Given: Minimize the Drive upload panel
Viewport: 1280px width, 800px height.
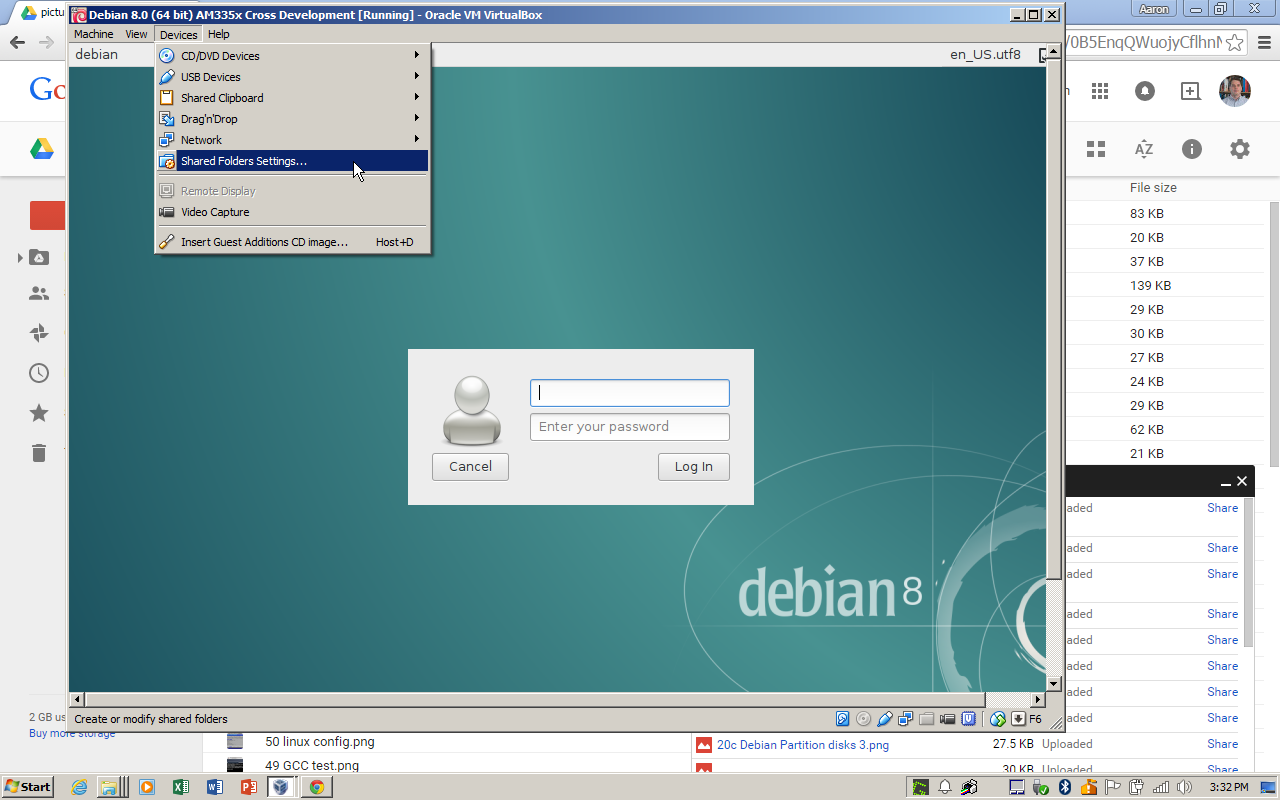Looking at the screenshot, I should [x=1226, y=482].
